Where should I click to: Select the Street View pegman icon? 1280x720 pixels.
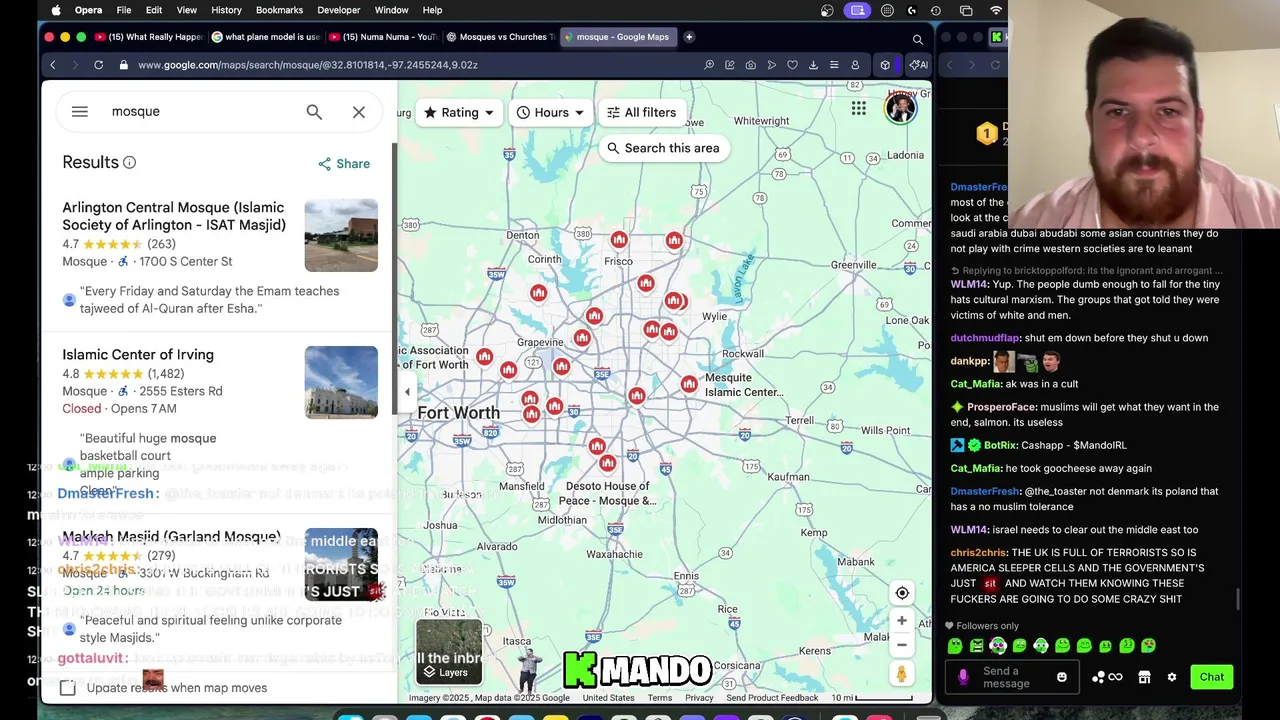[902, 675]
